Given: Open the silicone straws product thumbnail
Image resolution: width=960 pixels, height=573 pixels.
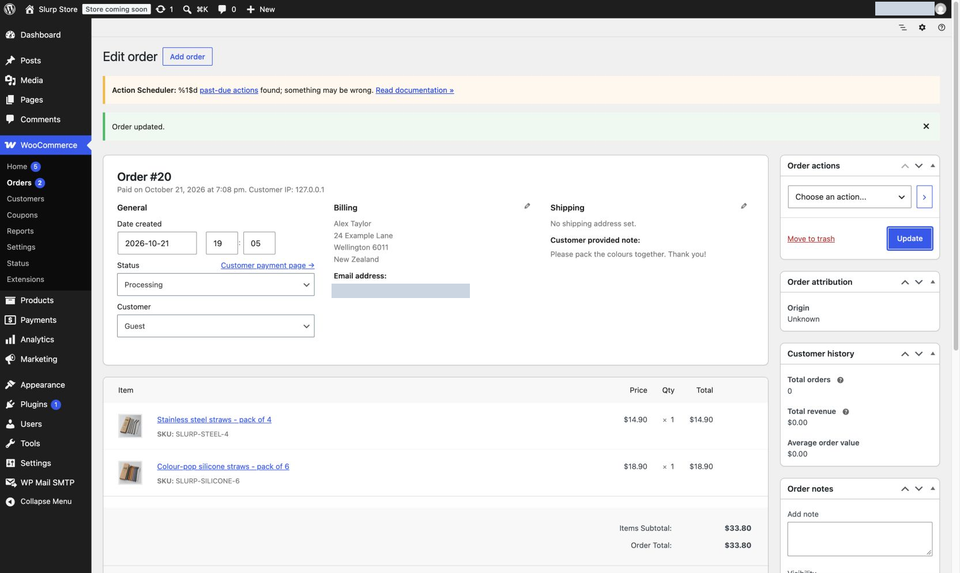Looking at the screenshot, I should point(130,473).
